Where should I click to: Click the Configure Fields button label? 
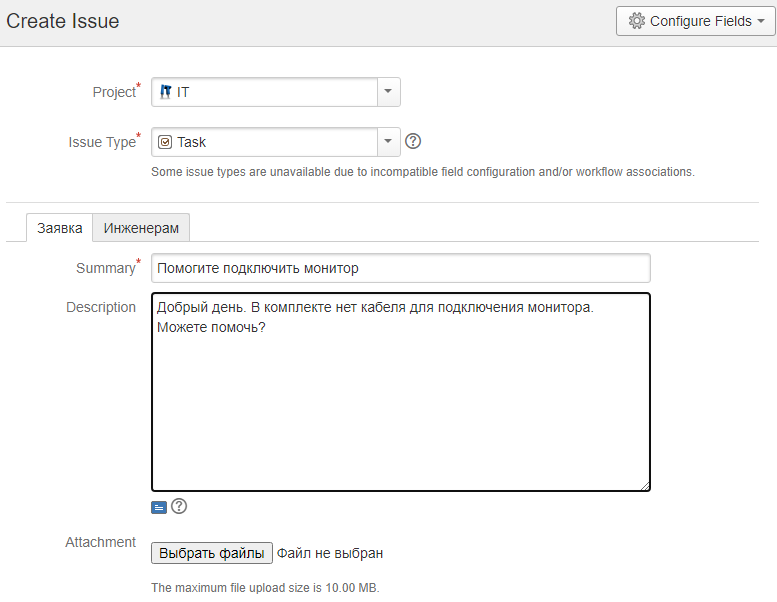click(700, 21)
